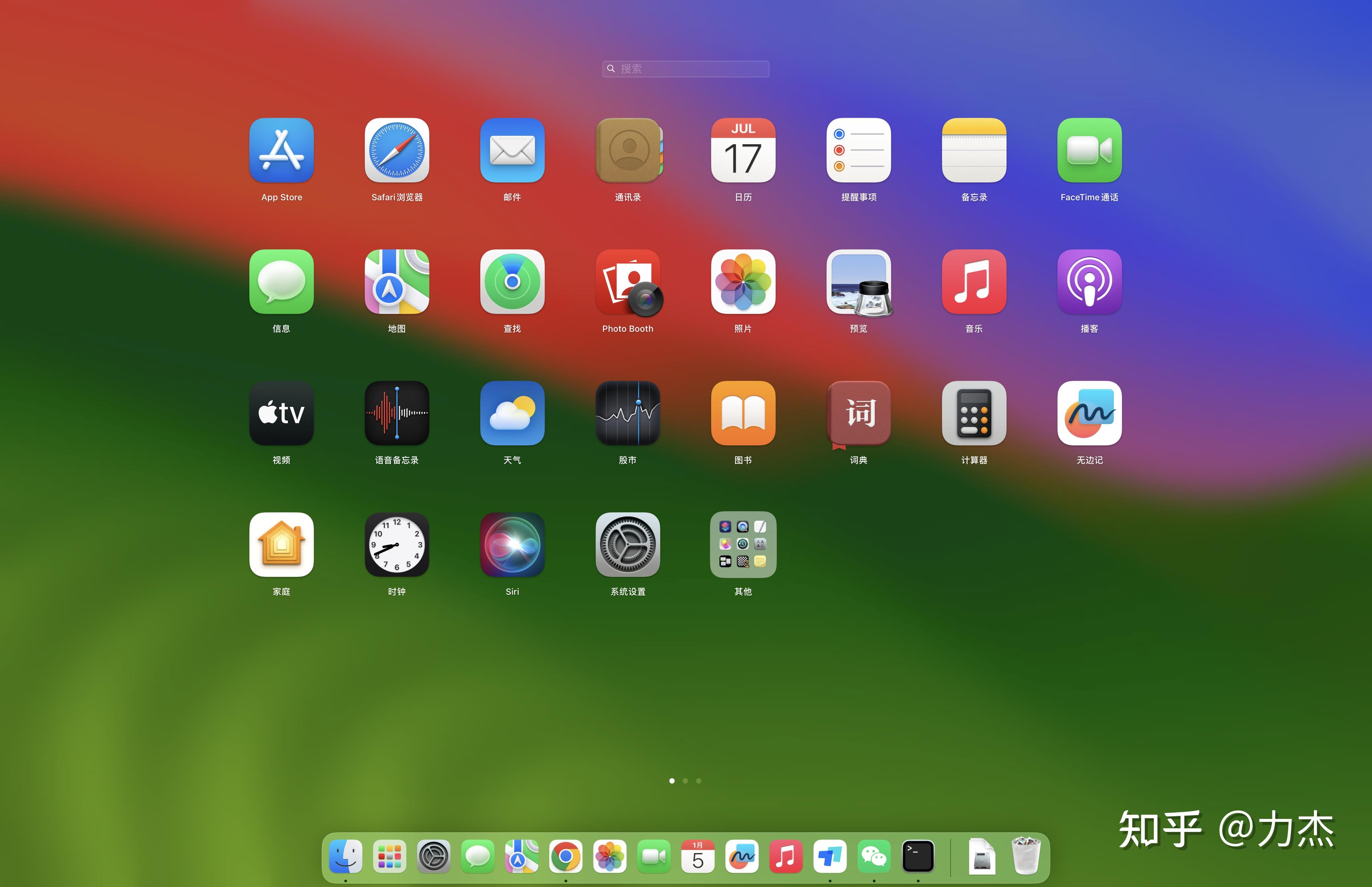1372x887 pixels.
Task: Click the '提醒事项' label text
Action: pyautogui.click(x=859, y=197)
